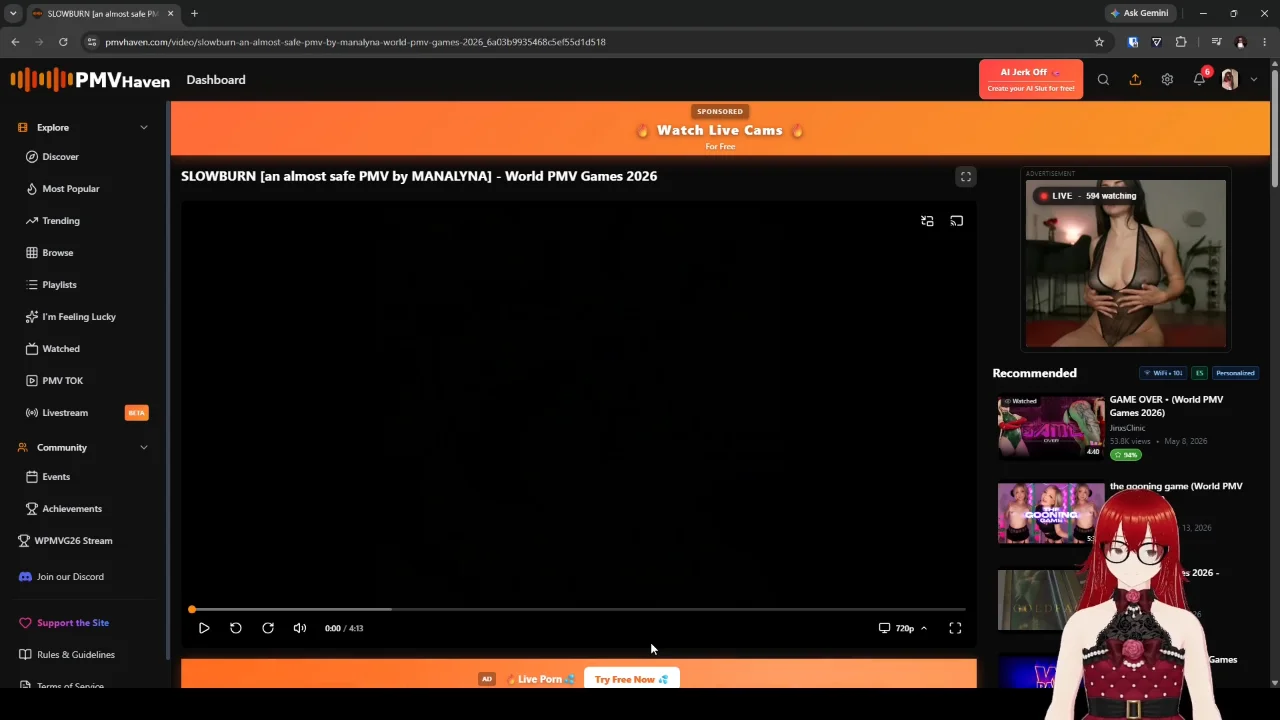Image resolution: width=1280 pixels, height=720 pixels.
Task: Click the picture-in-picture icon on the player
Action: point(927,221)
